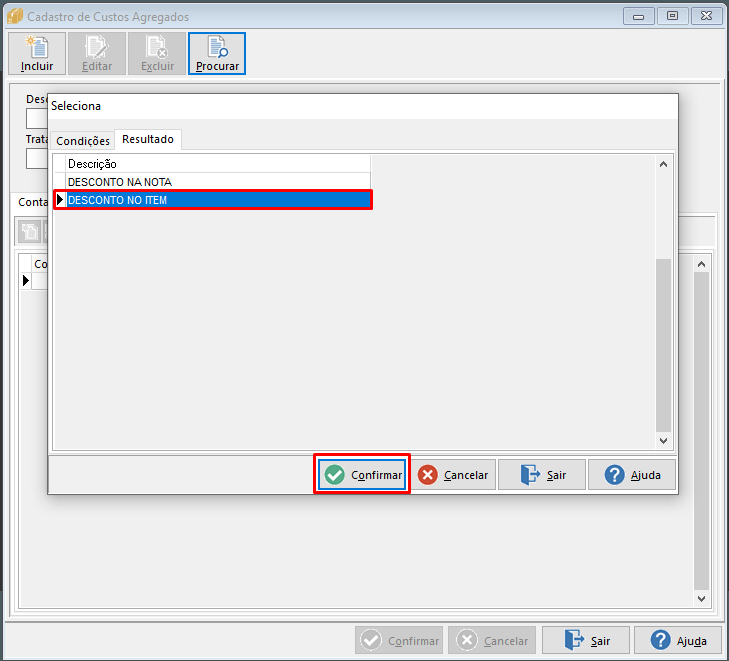Click the Incluir toolbar button
The width and height of the screenshot is (729, 661).
coord(37,53)
